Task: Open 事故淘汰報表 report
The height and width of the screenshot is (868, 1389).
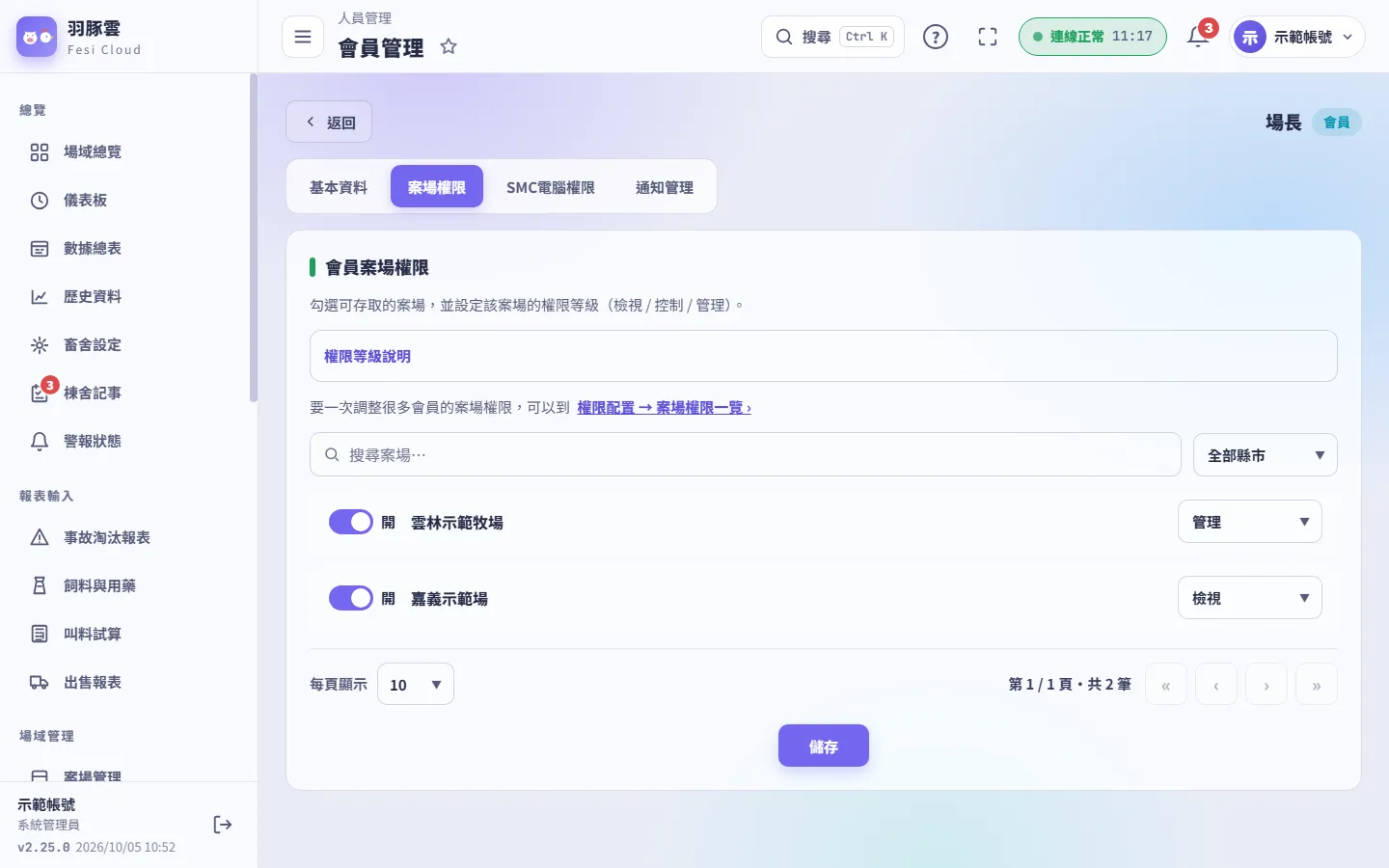Action: tap(128, 537)
